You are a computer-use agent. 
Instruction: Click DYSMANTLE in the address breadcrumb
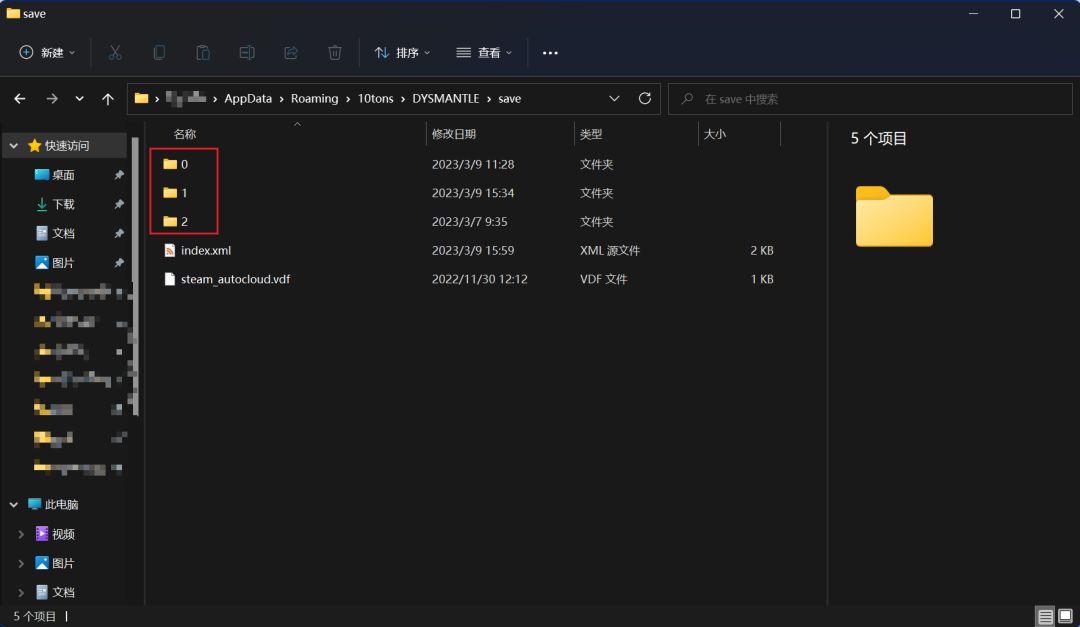[x=447, y=99]
